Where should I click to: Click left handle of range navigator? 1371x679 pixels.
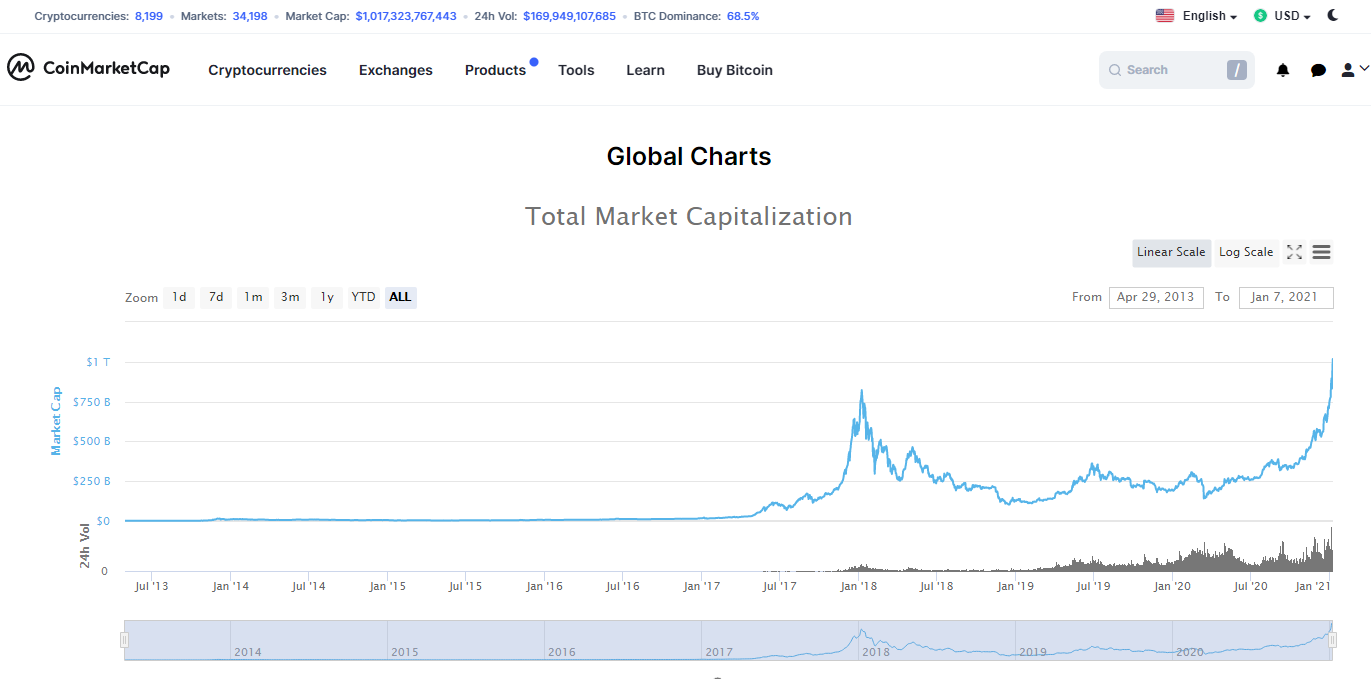(x=125, y=640)
